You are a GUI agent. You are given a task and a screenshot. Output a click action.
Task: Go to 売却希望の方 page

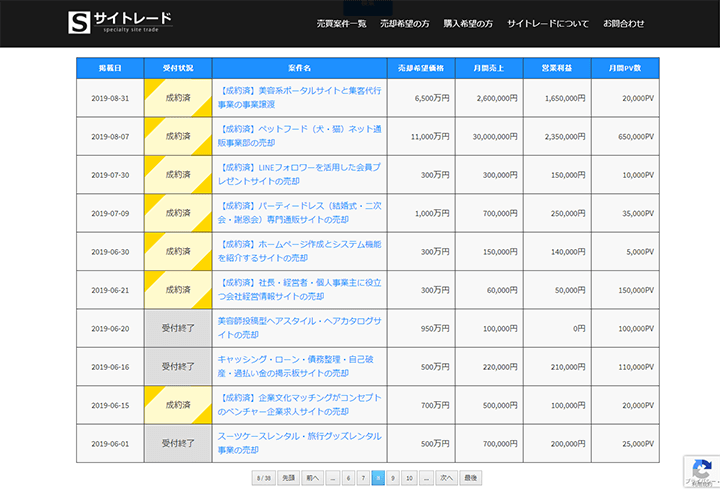point(404,23)
